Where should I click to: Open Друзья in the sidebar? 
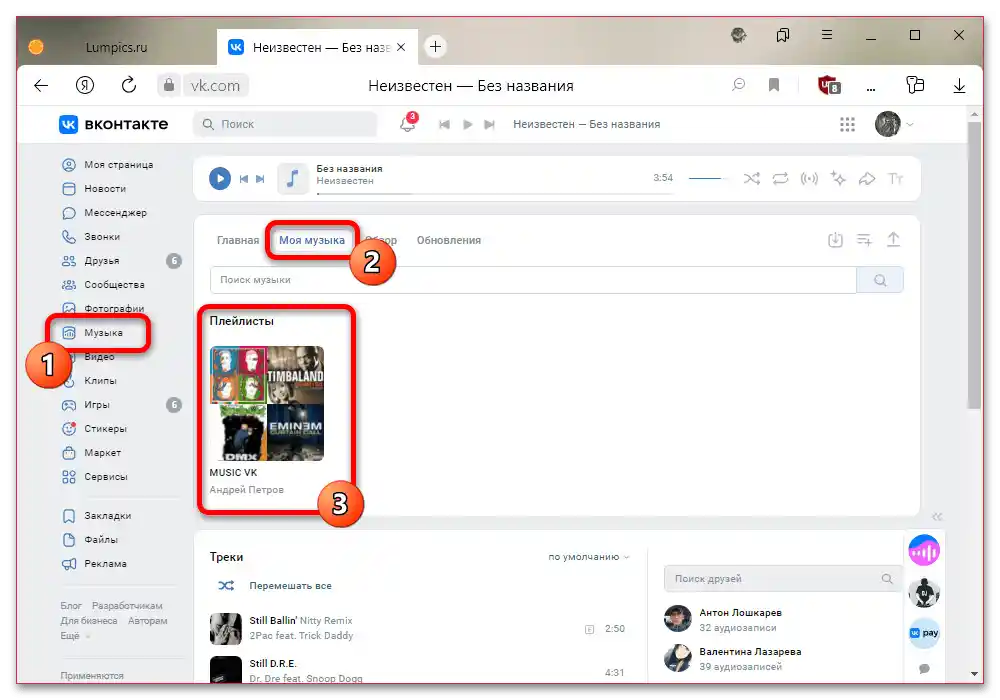point(91,261)
